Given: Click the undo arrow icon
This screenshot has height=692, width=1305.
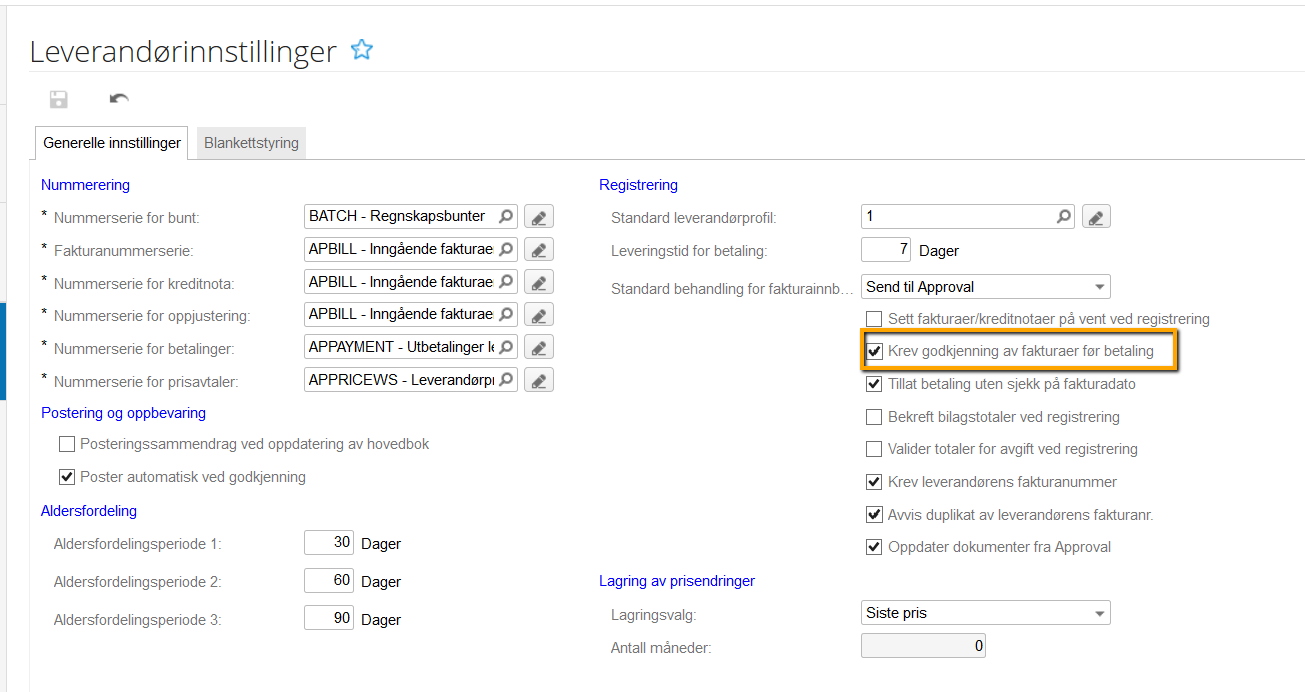Looking at the screenshot, I should point(119,99).
